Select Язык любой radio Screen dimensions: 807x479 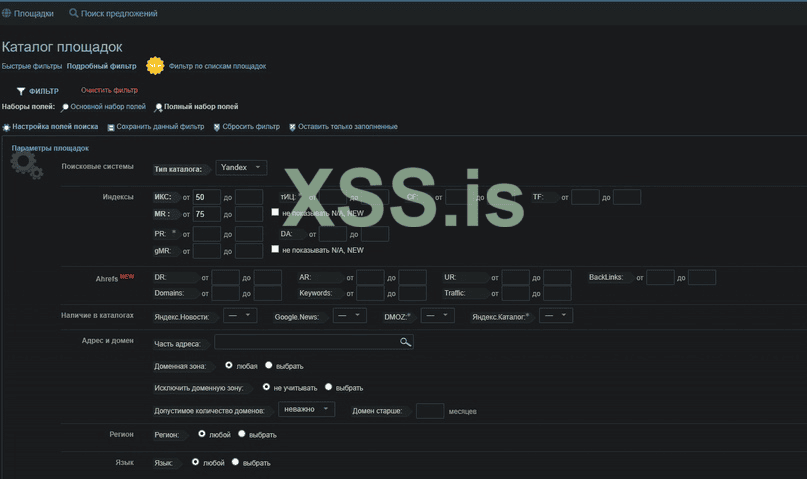196,462
